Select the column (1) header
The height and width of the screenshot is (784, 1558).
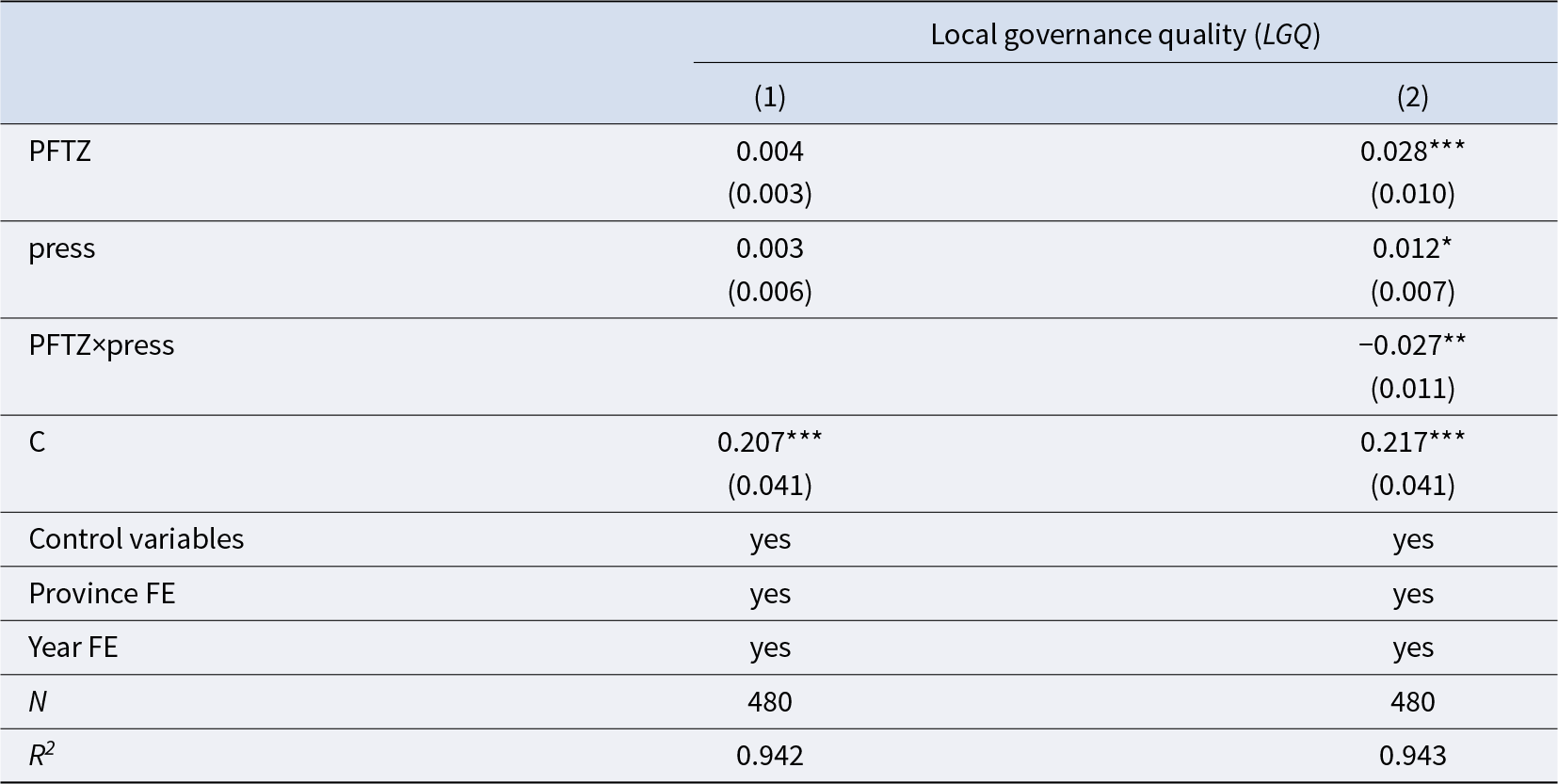[769, 96]
